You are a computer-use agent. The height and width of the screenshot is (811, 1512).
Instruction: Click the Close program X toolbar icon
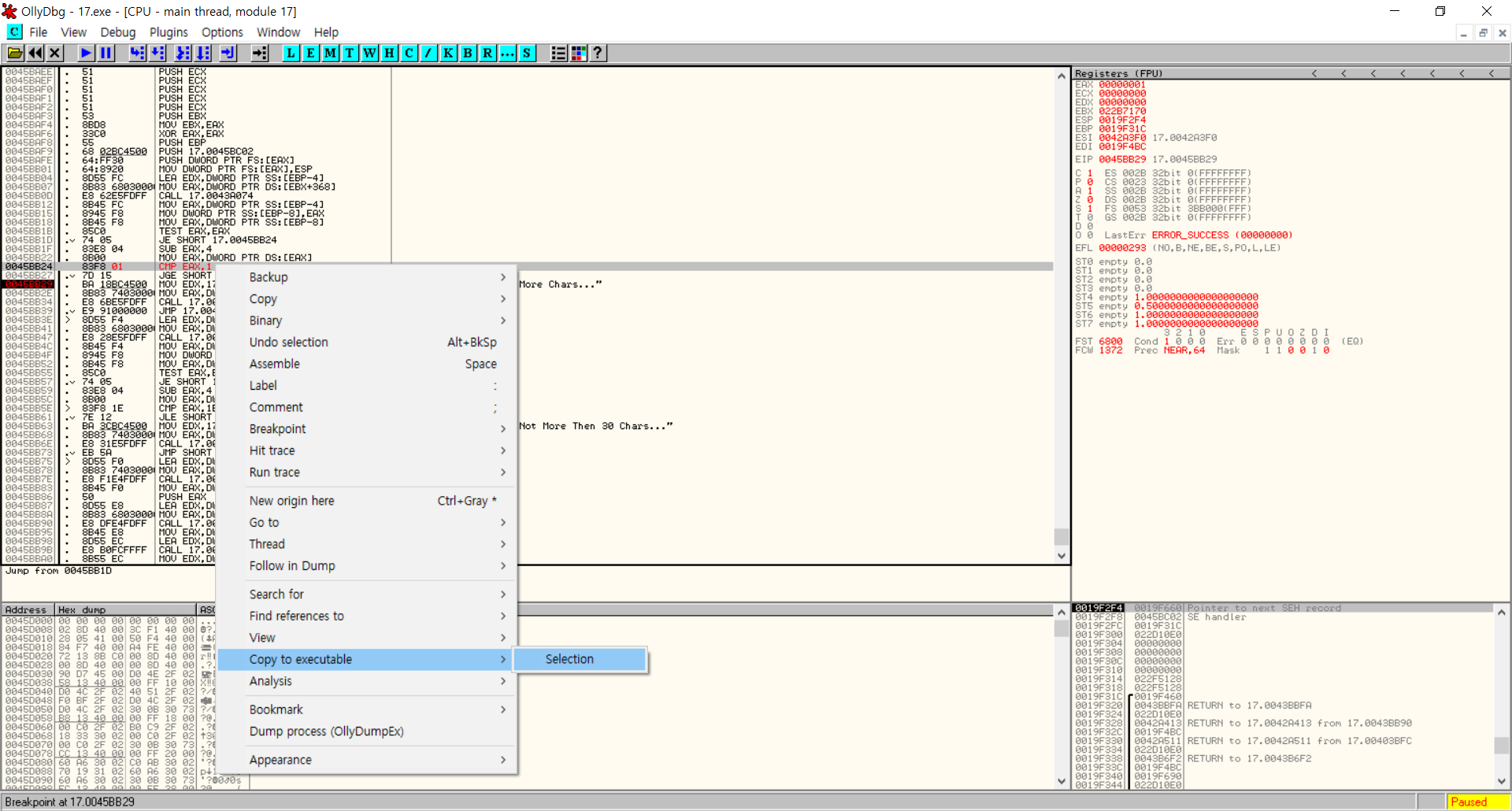(x=55, y=53)
